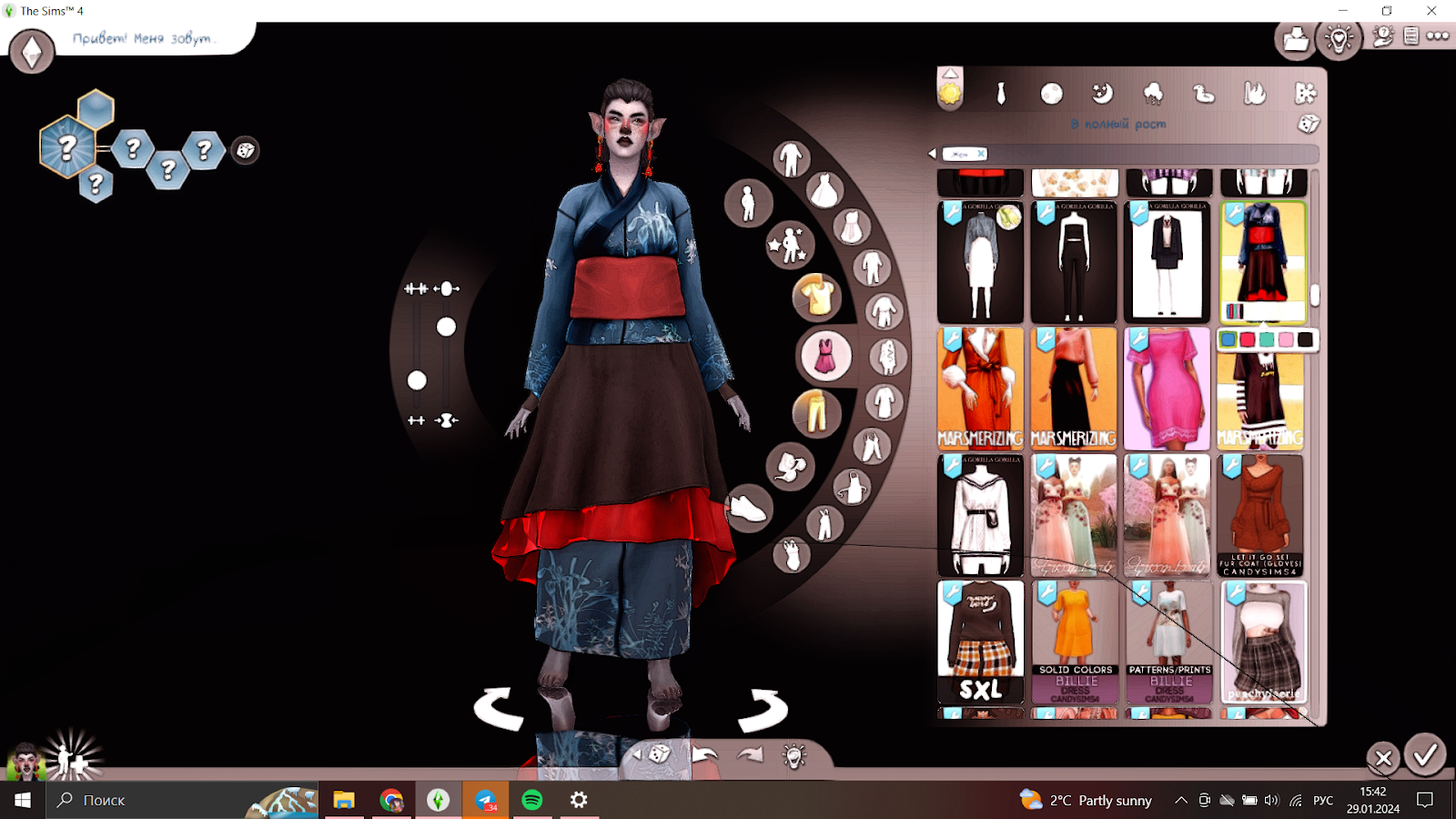
Task: Choose the red color swatch
Action: (x=1248, y=339)
